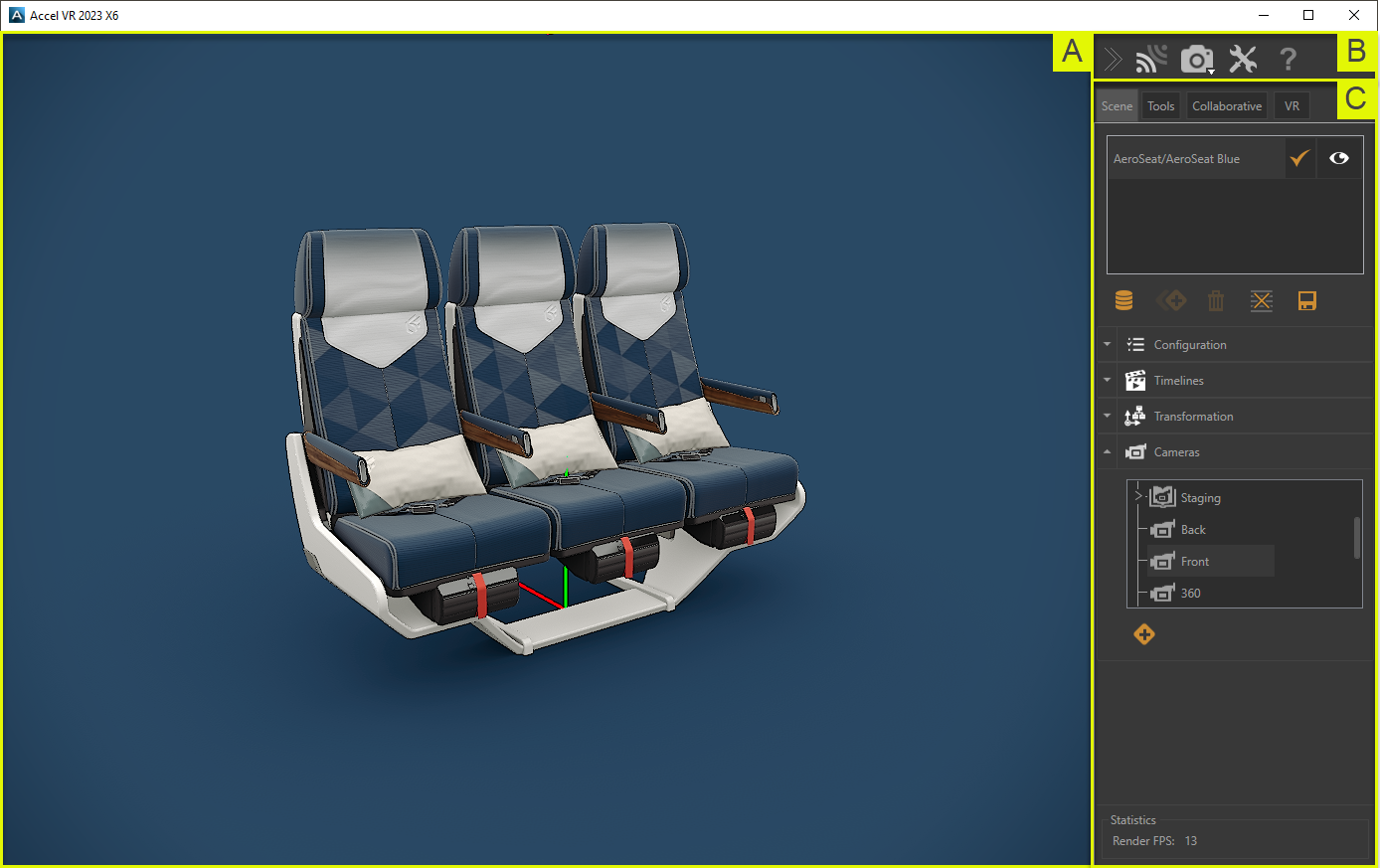Select the Staging camera group
Image resolution: width=1380 pixels, height=868 pixels.
tap(1200, 498)
